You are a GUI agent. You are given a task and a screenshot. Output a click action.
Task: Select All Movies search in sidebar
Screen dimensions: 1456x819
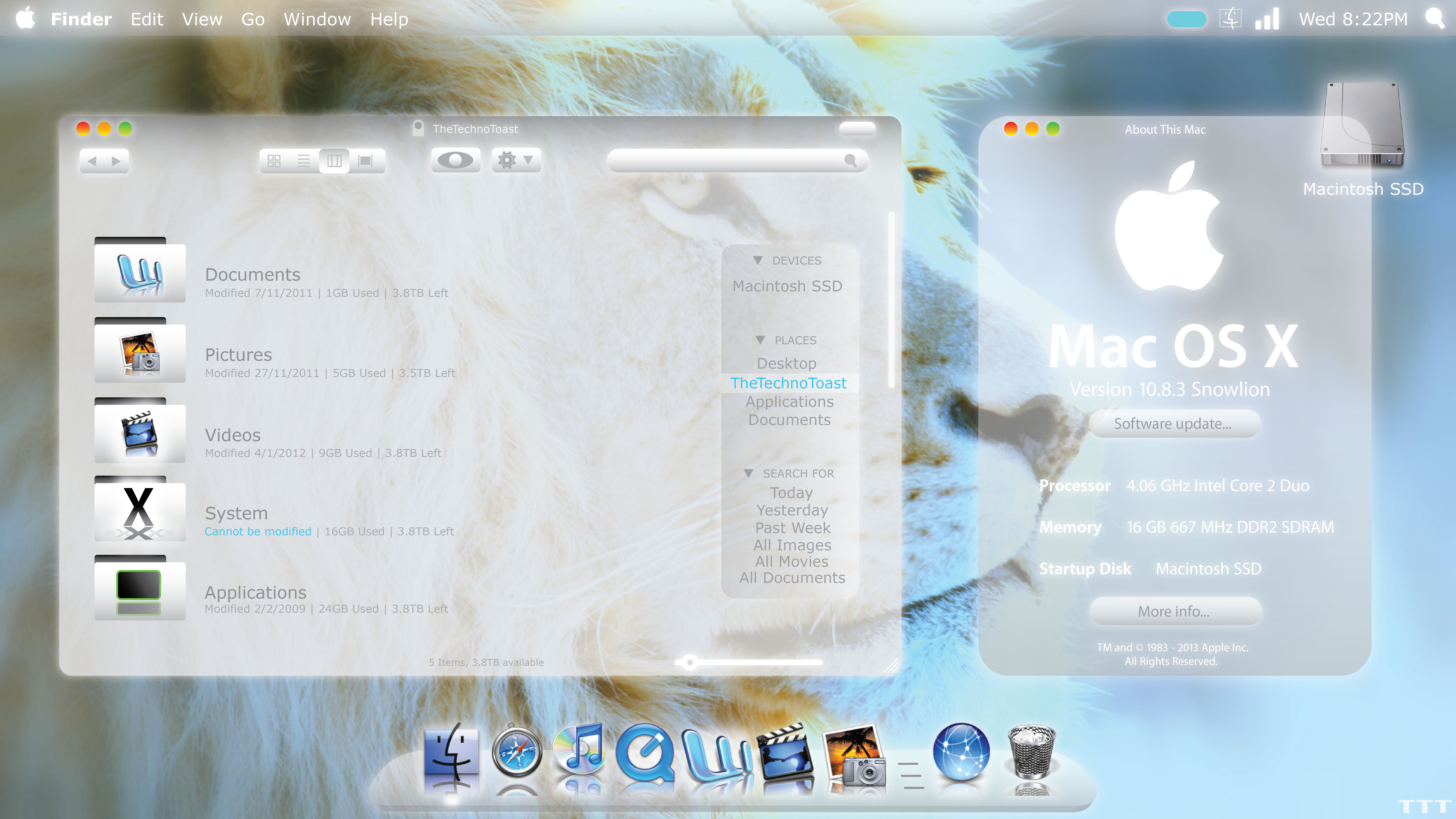pos(792,562)
